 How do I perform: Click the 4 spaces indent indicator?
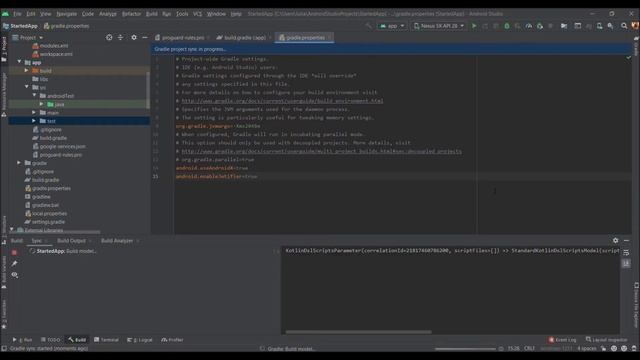pos(587,349)
